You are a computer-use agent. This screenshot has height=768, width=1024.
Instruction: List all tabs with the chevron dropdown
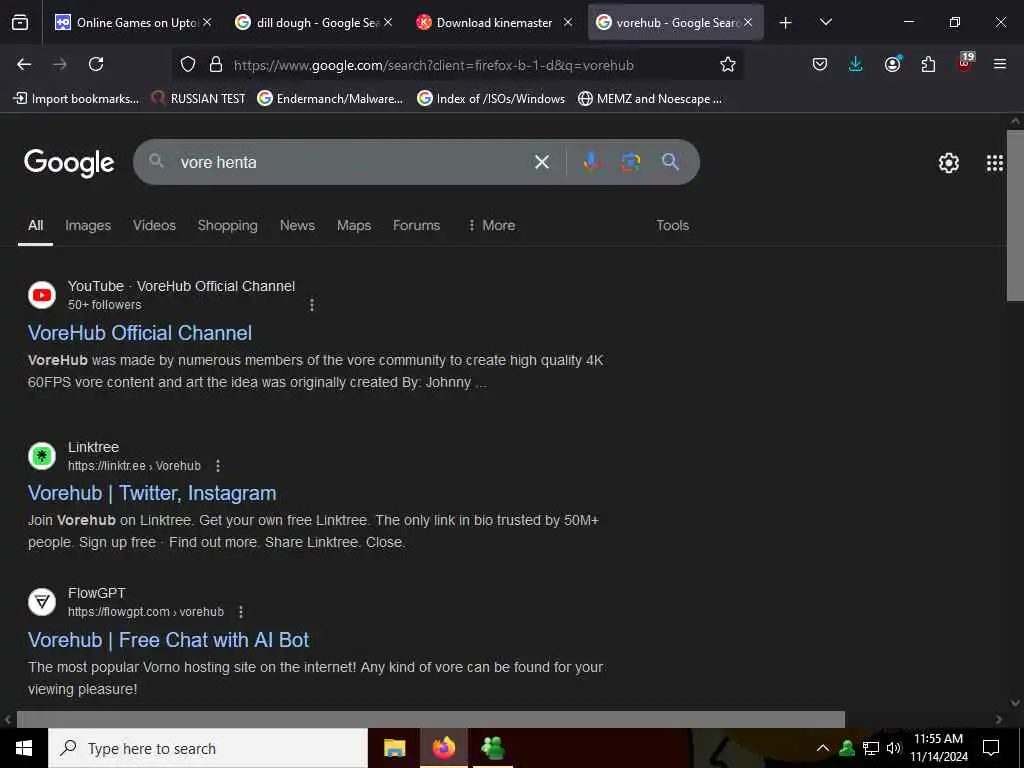(x=825, y=22)
